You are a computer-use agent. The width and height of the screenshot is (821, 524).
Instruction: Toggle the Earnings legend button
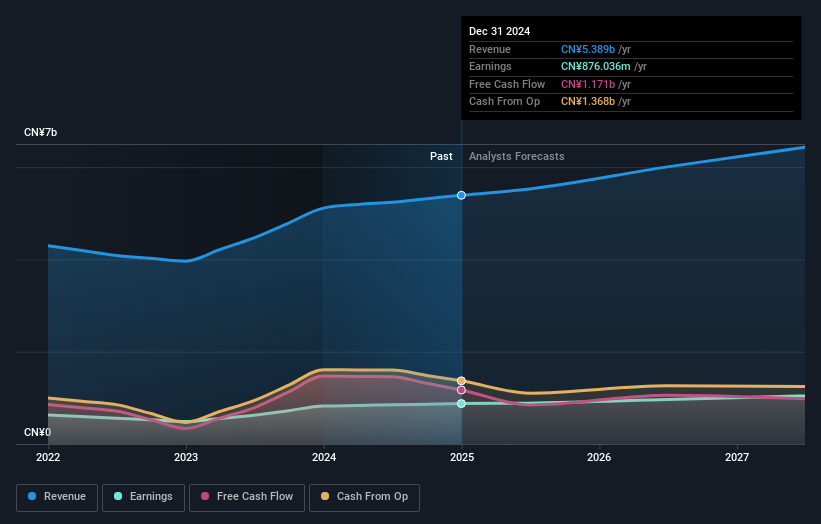coord(143,497)
